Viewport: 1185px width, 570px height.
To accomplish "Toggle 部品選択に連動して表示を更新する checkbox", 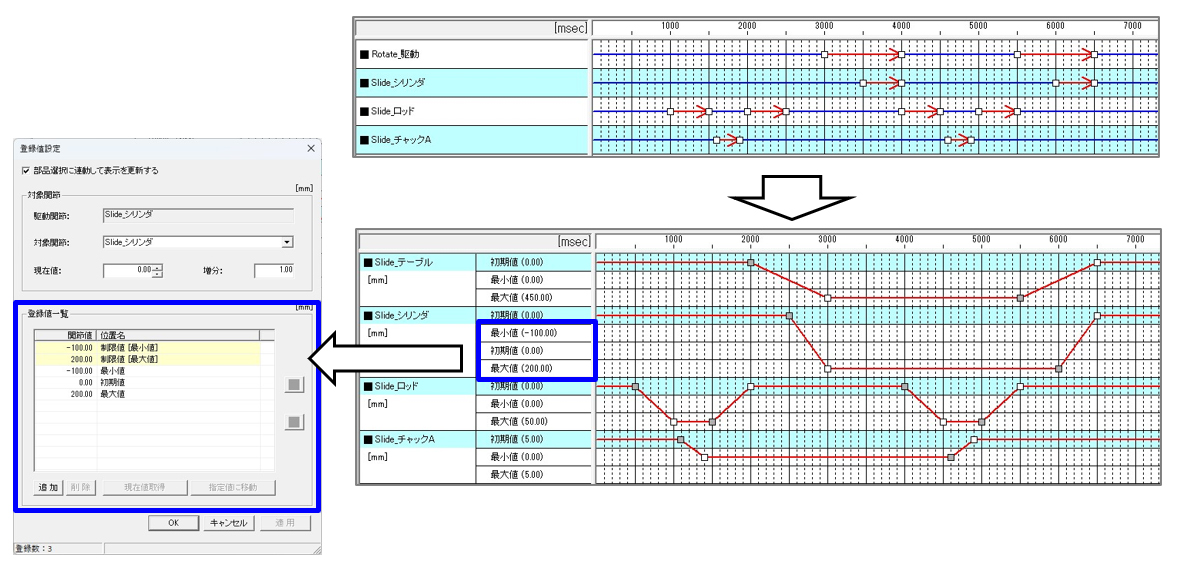I will tap(26, 171).
